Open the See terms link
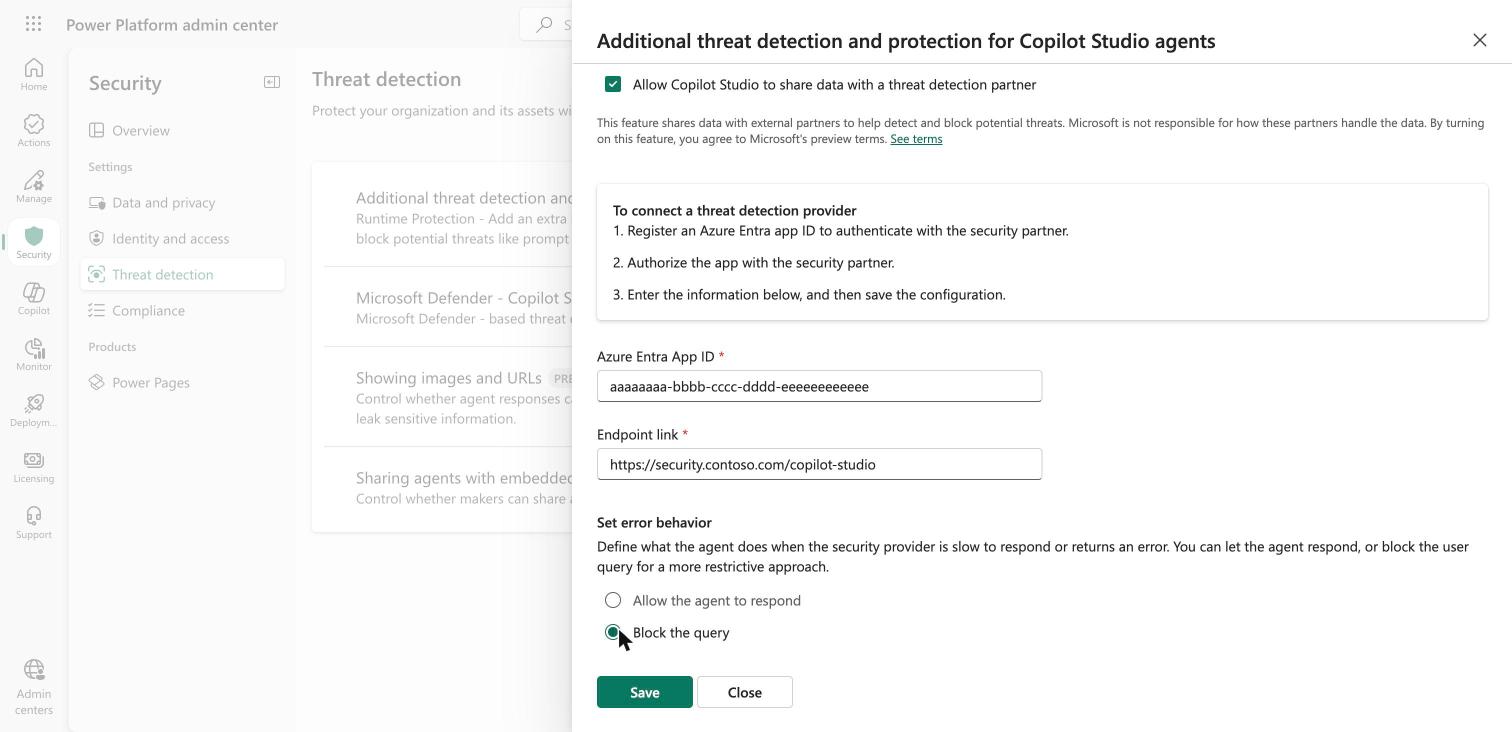This screenshot has width=1512, height=732. coord(916,139)
